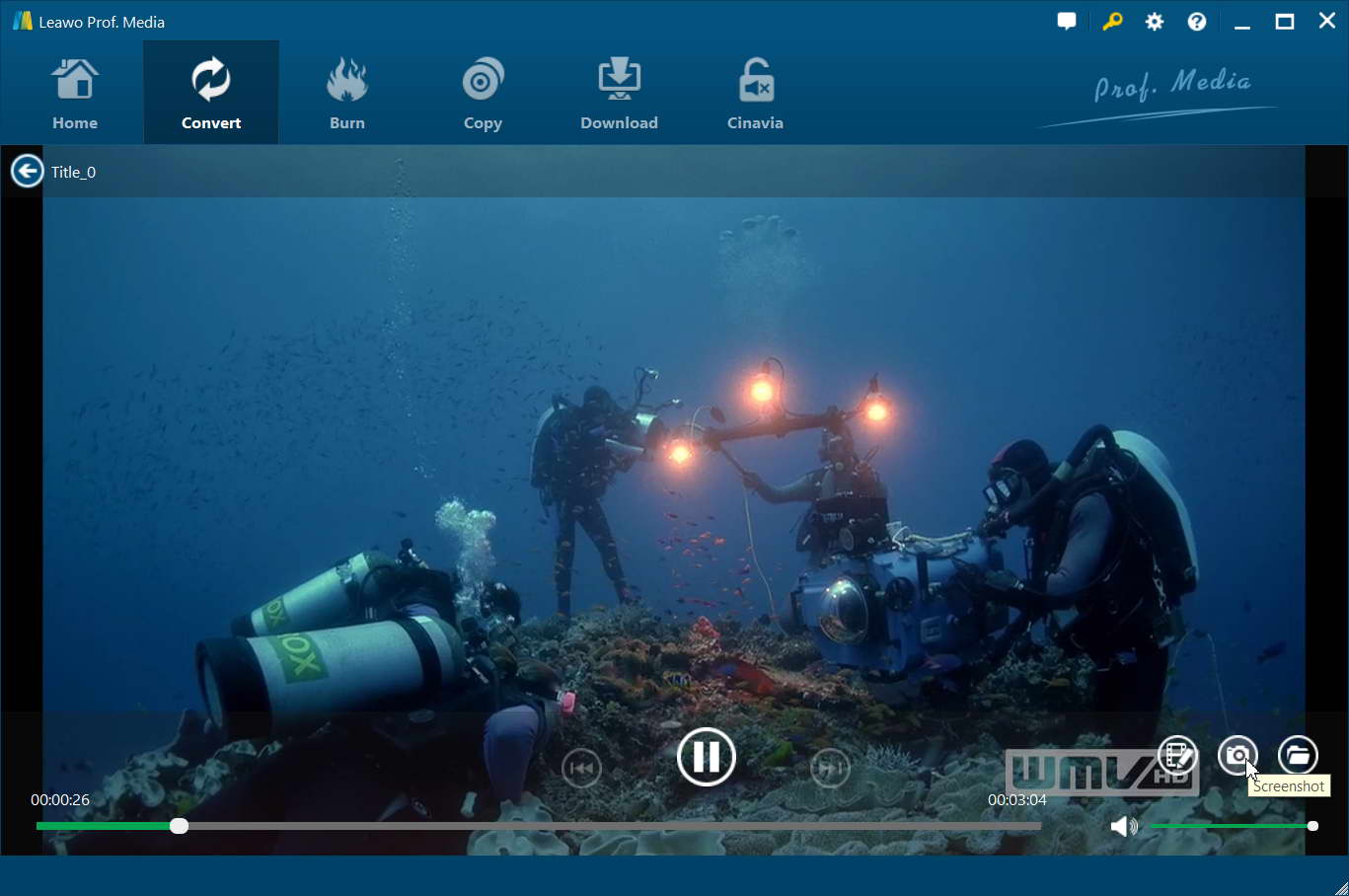This screenshot has height=896, width=1349.
Task: Pause the video playback
Action: [x=707, y=757]
